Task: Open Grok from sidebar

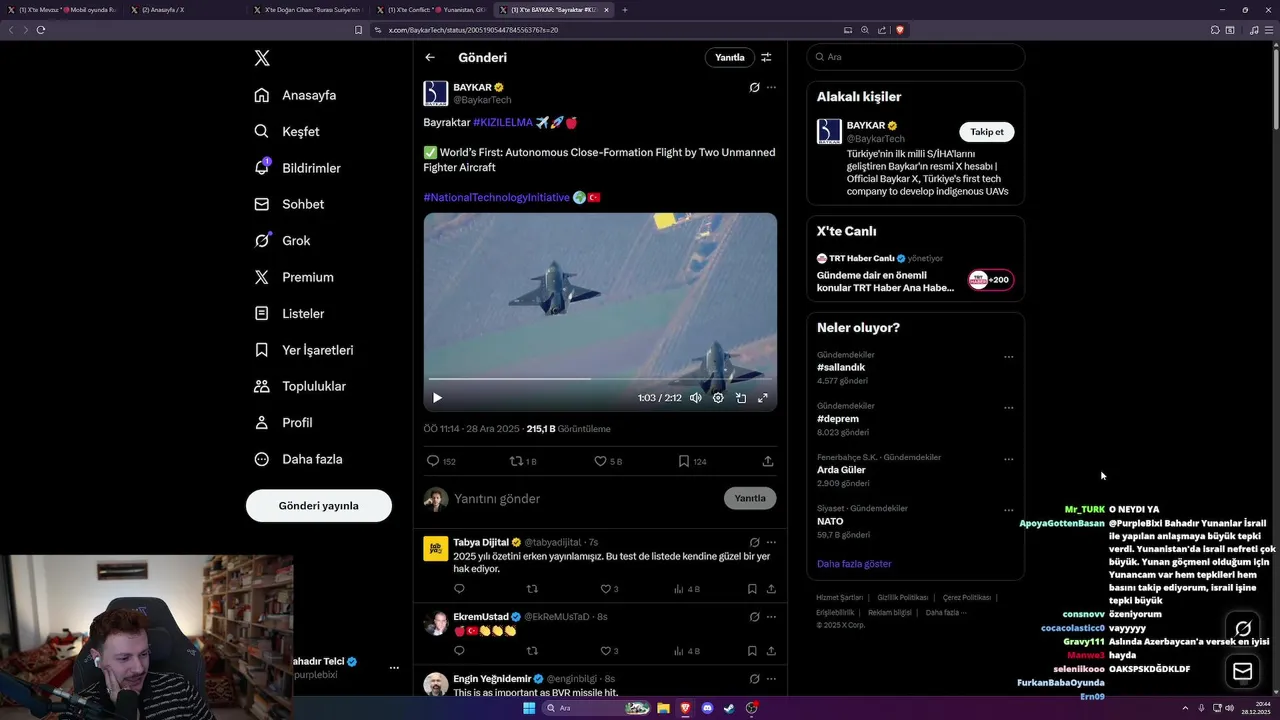Action: tap(282, 240)
